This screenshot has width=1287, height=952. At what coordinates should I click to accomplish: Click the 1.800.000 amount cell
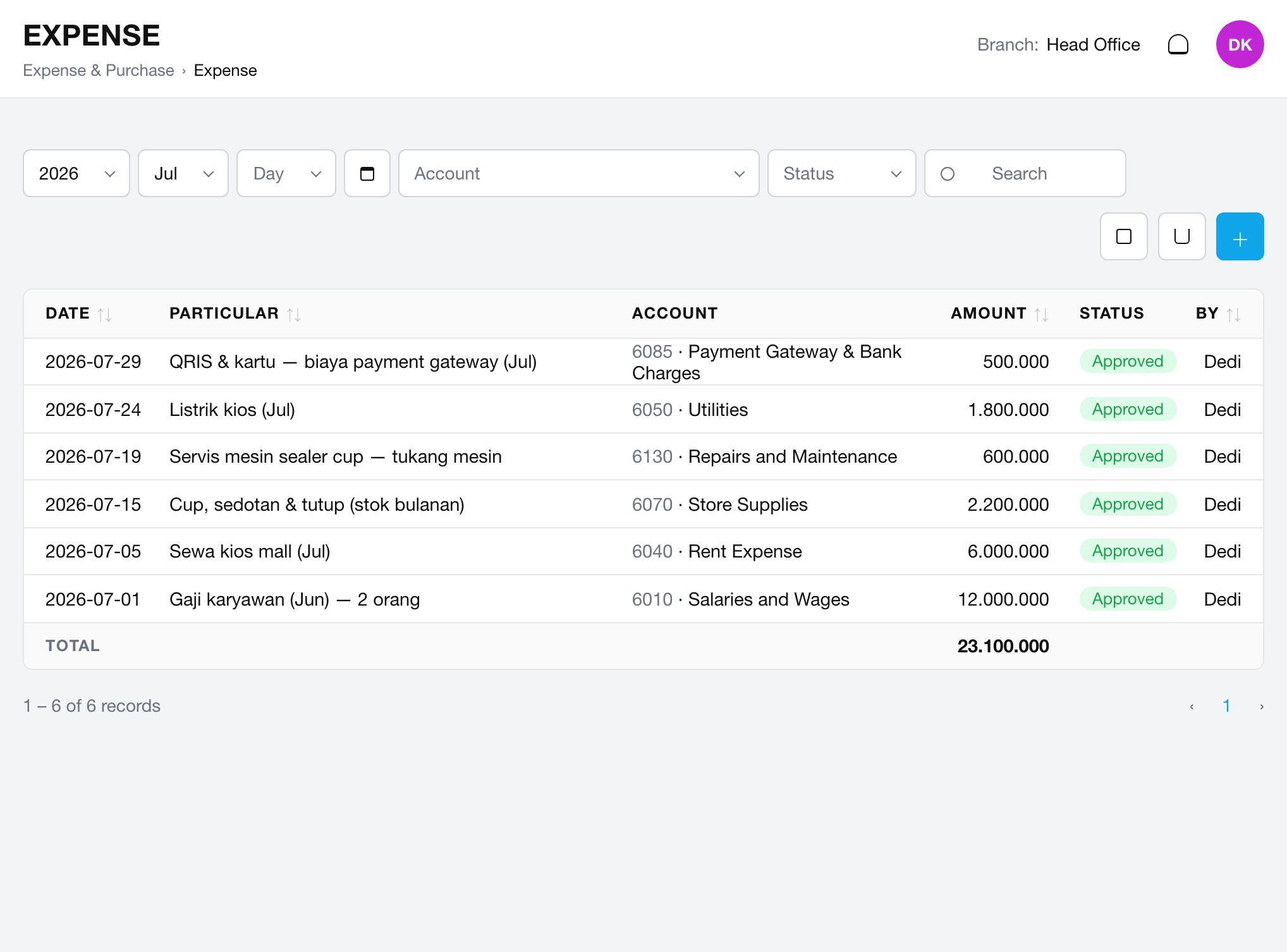[1008, 410]
